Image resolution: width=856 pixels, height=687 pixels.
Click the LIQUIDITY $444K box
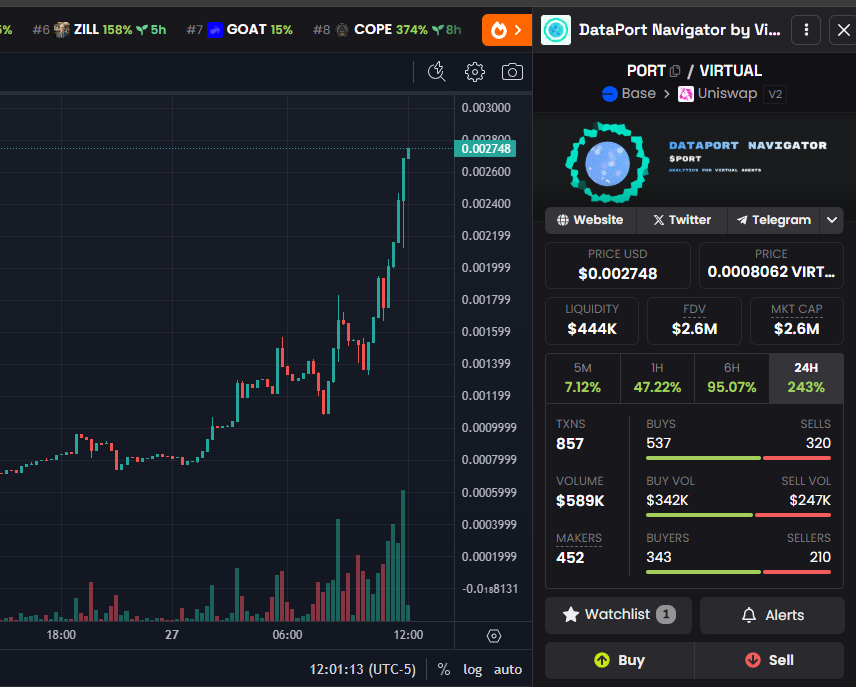coord(592,321)
